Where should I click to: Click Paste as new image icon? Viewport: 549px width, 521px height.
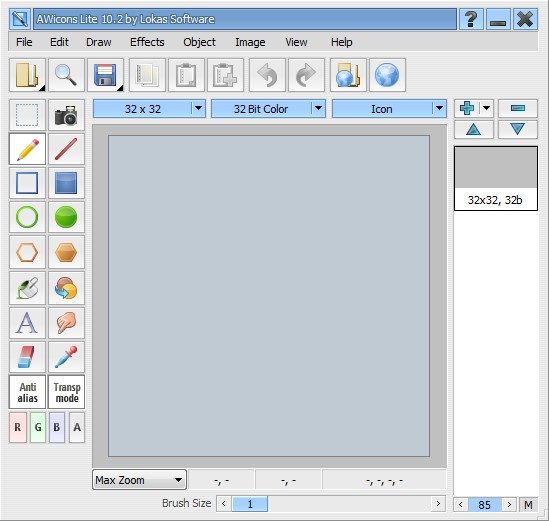(x=225, y=75)
